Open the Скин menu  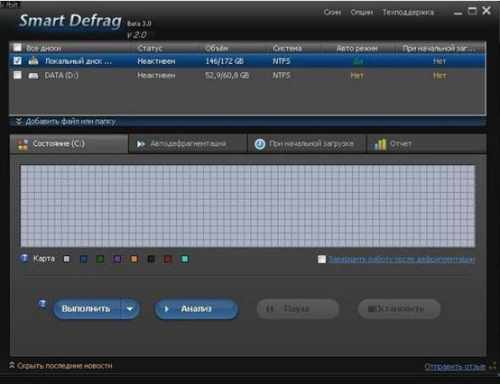(332, 12)
